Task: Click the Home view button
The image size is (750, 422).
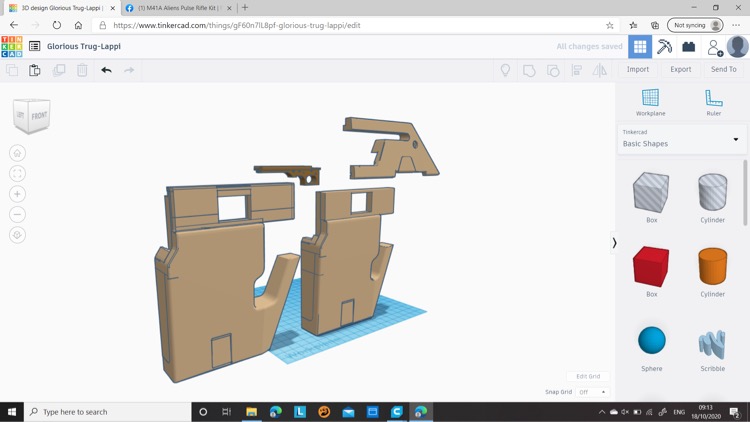Action: click(x=17, y=153)
